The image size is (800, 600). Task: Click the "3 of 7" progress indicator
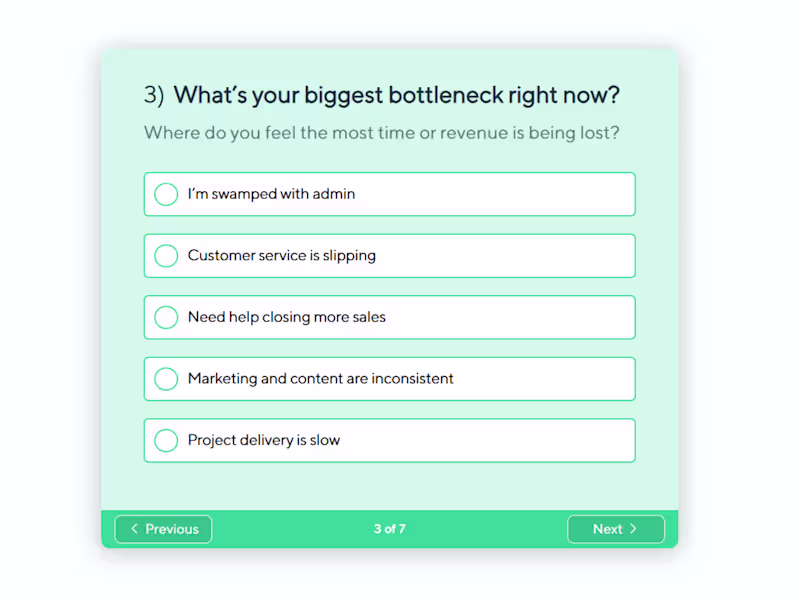390,529
